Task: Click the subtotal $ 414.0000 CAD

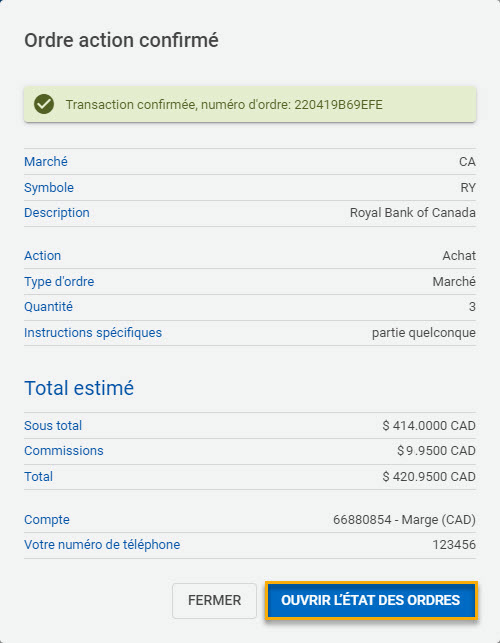Action: [x=429, y=425]
